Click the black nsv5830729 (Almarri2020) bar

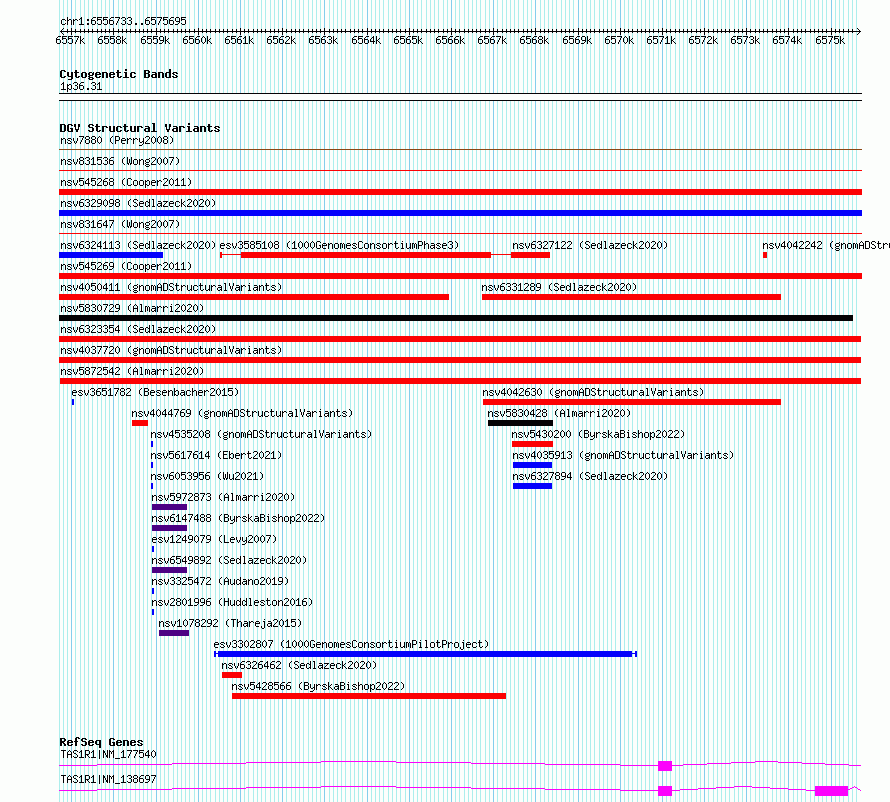456,318
